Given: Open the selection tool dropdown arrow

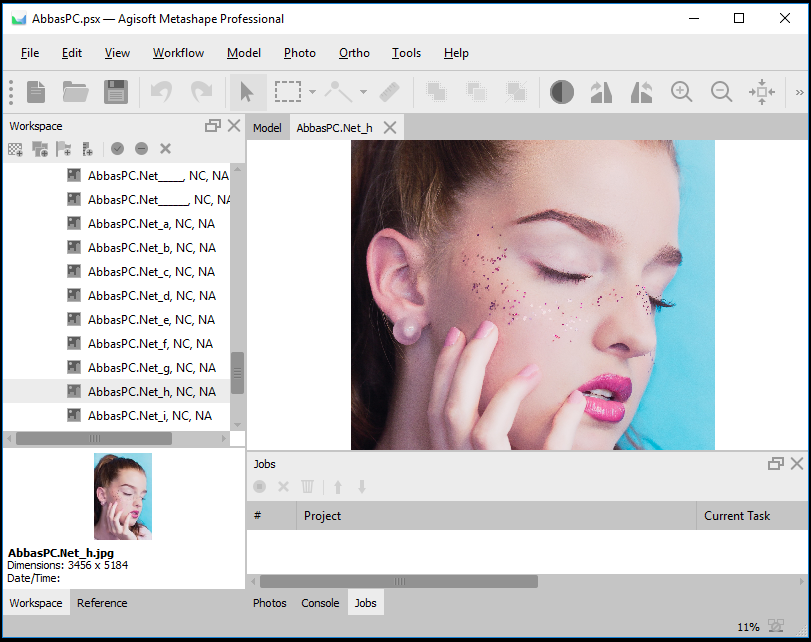Looking at the screenshot, I should point(312,92).
